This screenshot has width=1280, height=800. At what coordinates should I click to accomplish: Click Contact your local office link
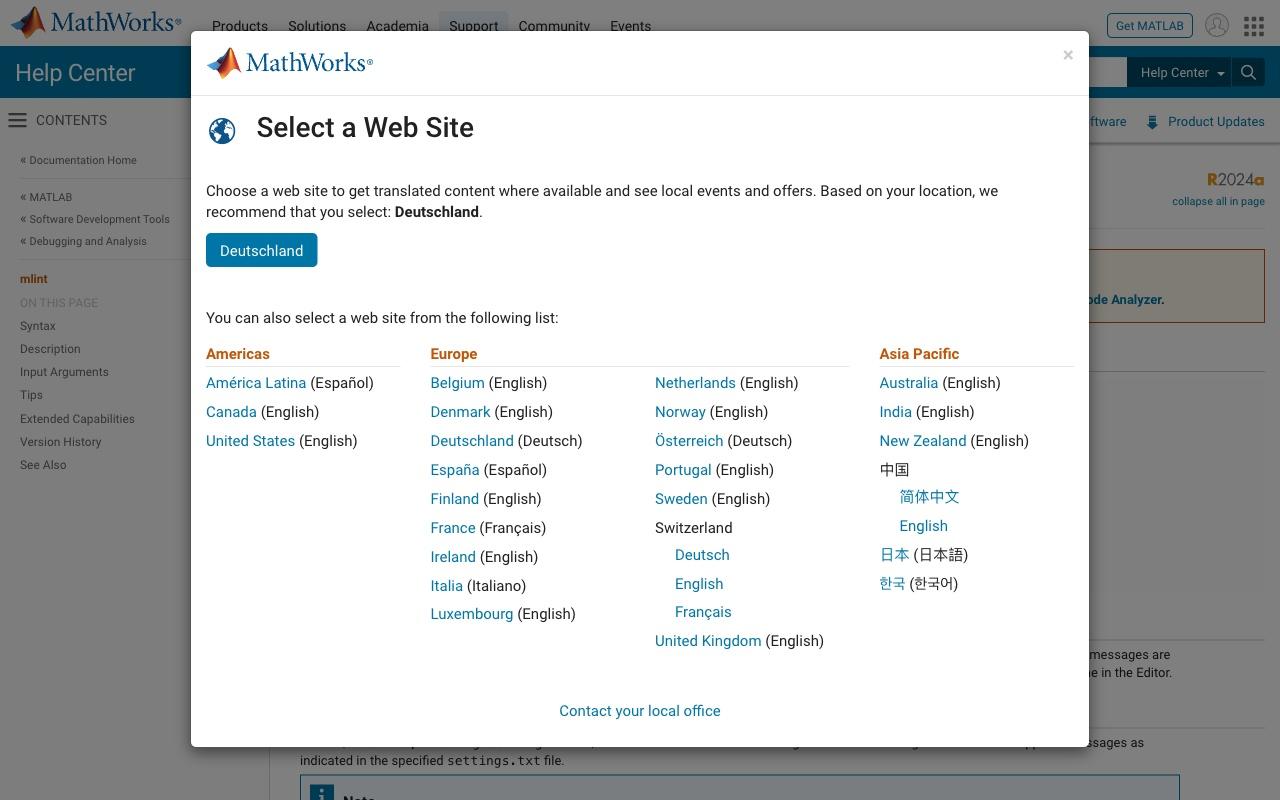coord(640,711)
